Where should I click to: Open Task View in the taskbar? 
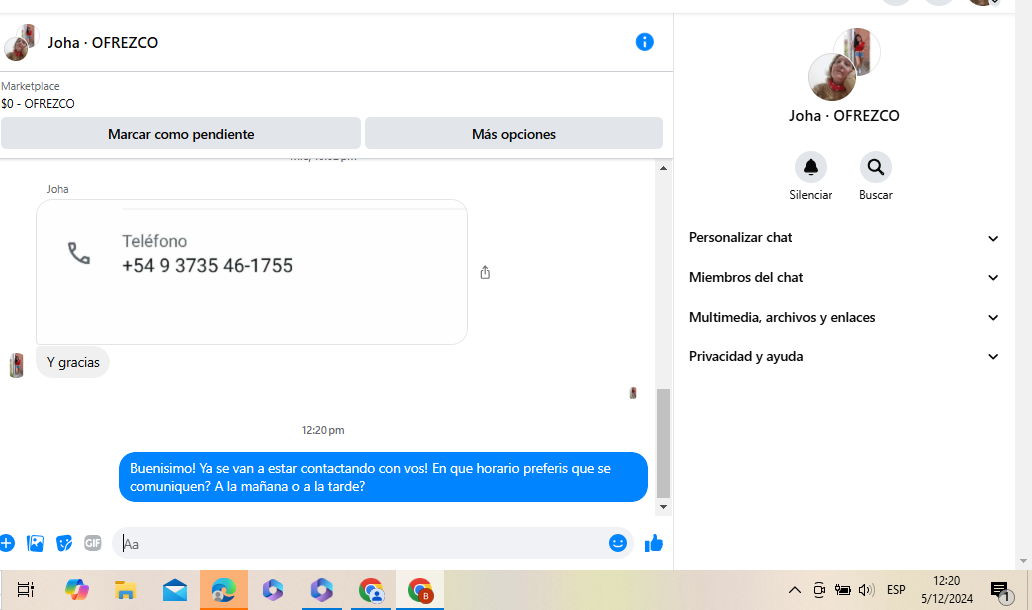pos(26,590)
